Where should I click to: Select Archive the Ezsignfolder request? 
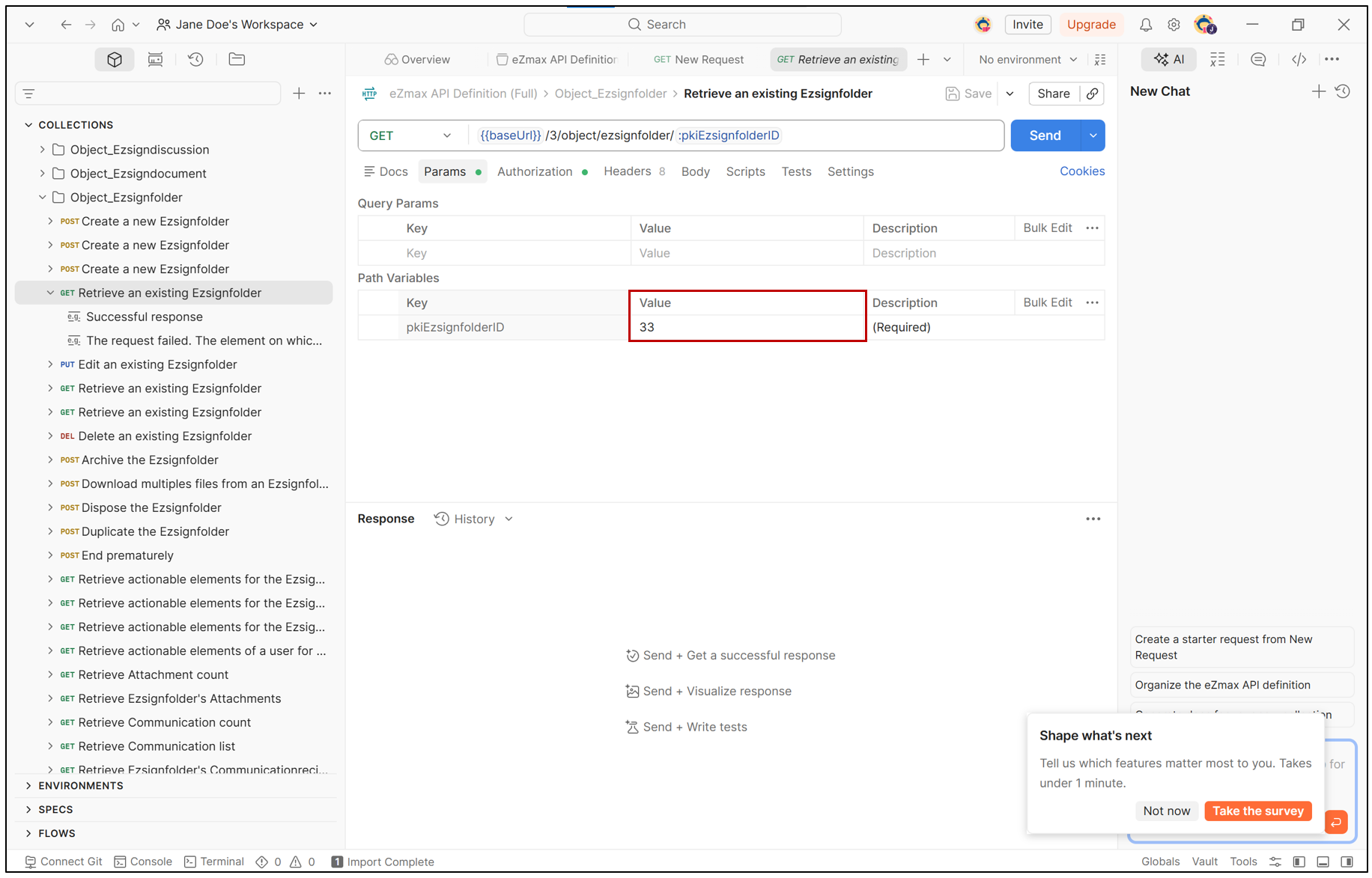[150, 460]
